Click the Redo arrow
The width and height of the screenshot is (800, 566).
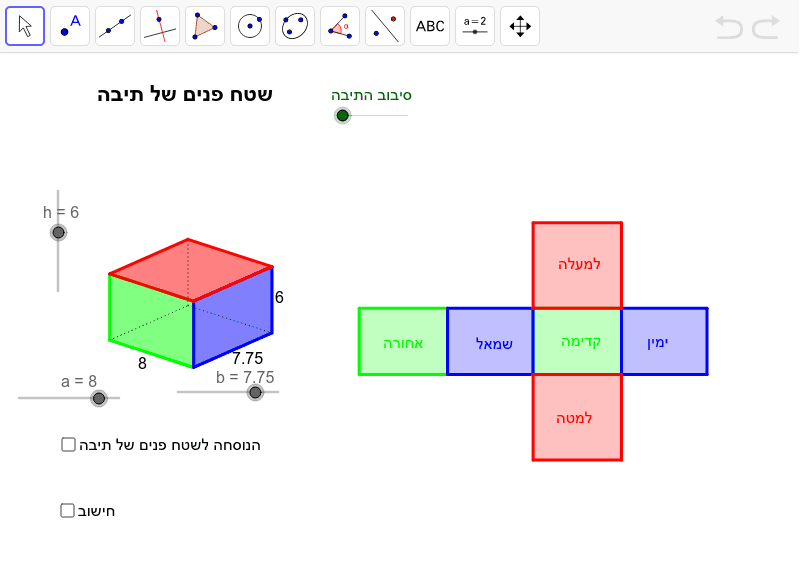tap(766, 27)
